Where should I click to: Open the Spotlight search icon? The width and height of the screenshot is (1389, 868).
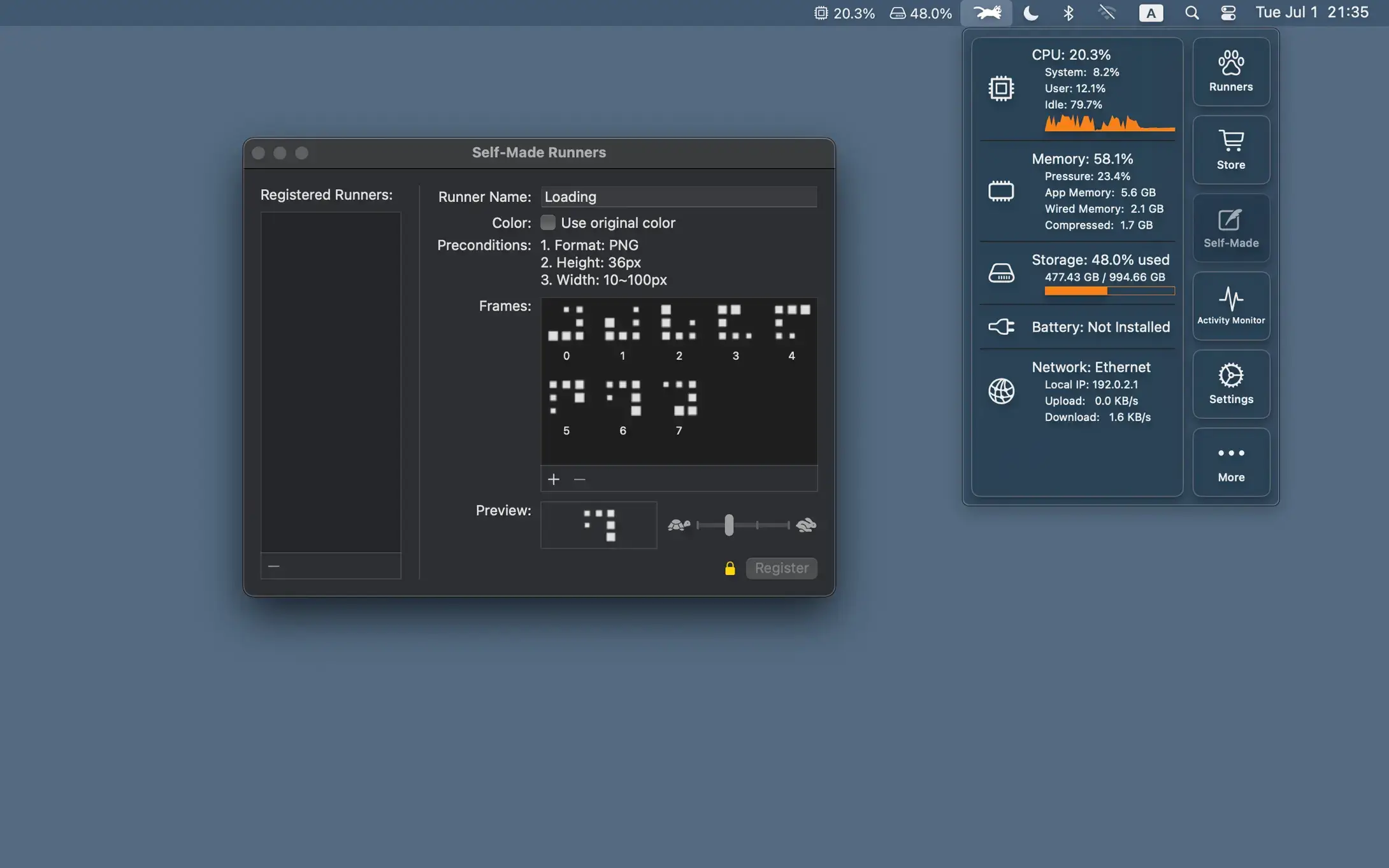click(1191, 13)
